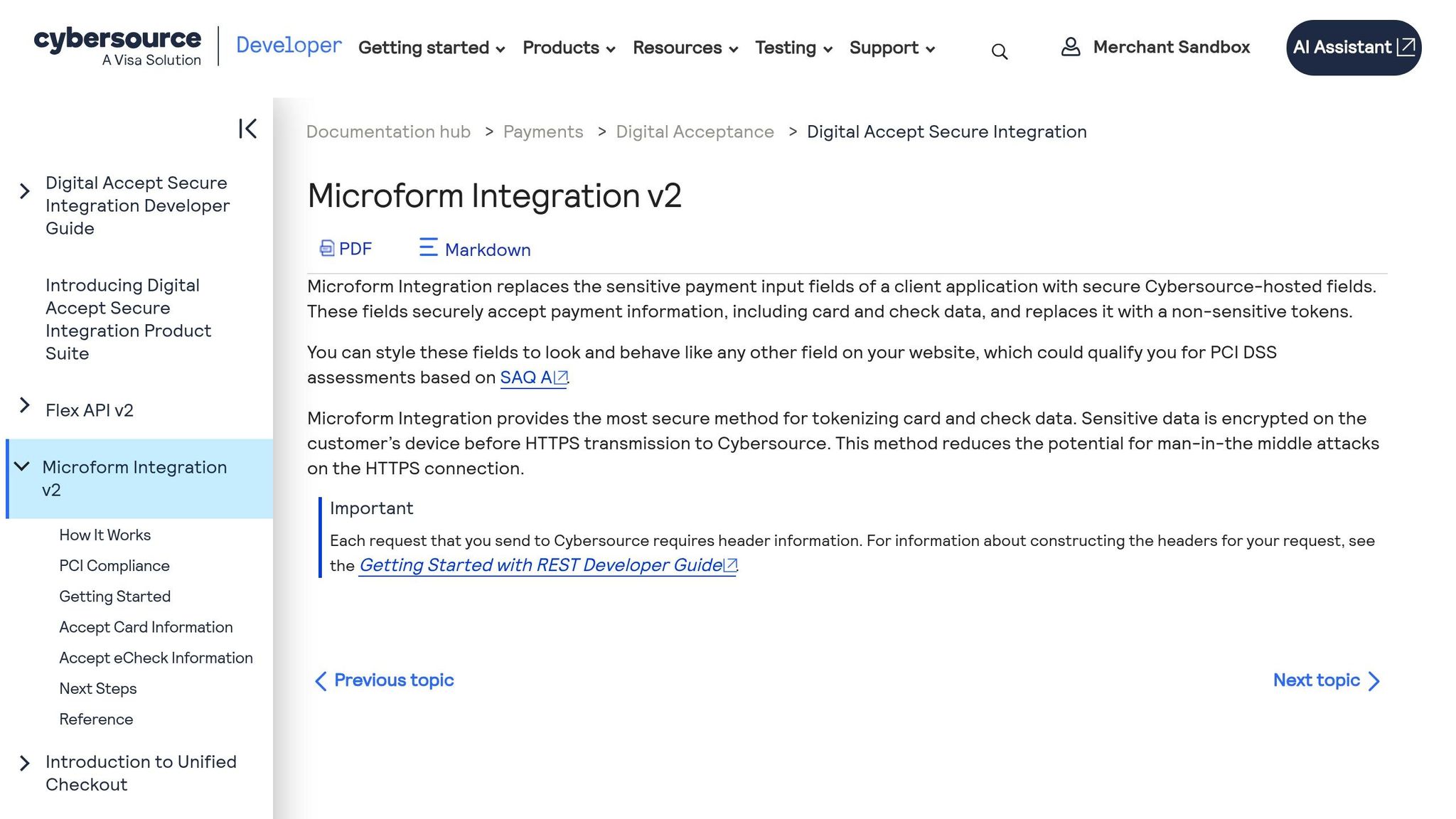1456x819 pixels.
Task: Go to Payments breadcrumb
Action: (543, 132)
